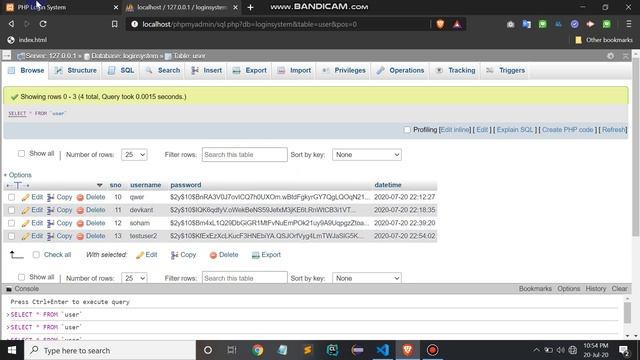This screenshot has height=360, width=640.
Task: Open the Import tab
Action: pos(294,71)
